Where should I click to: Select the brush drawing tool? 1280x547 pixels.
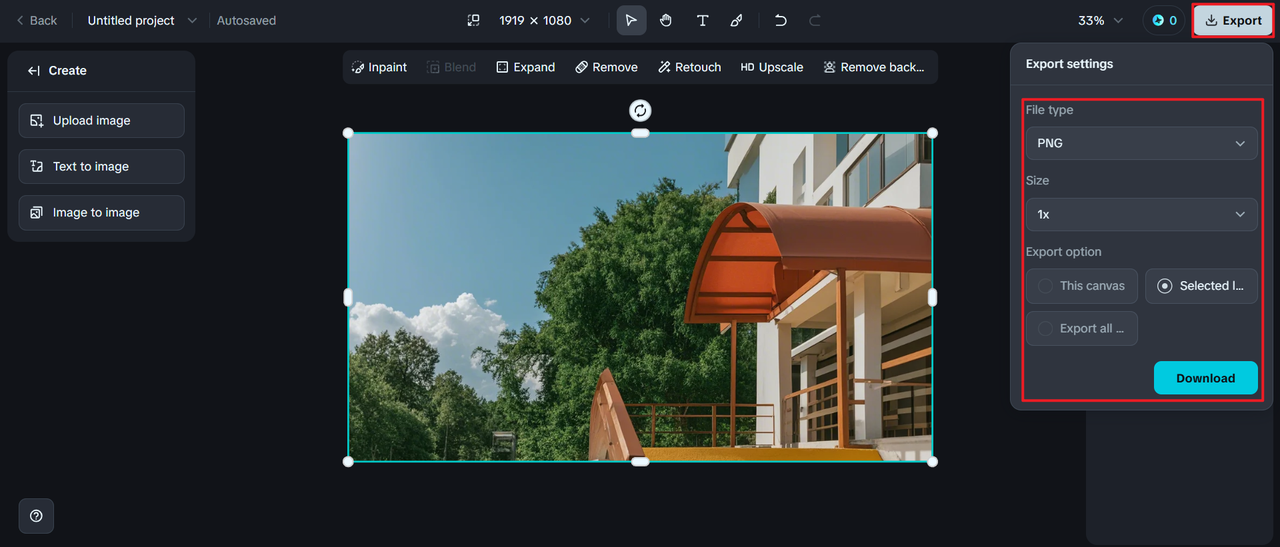tap(737, 20)
